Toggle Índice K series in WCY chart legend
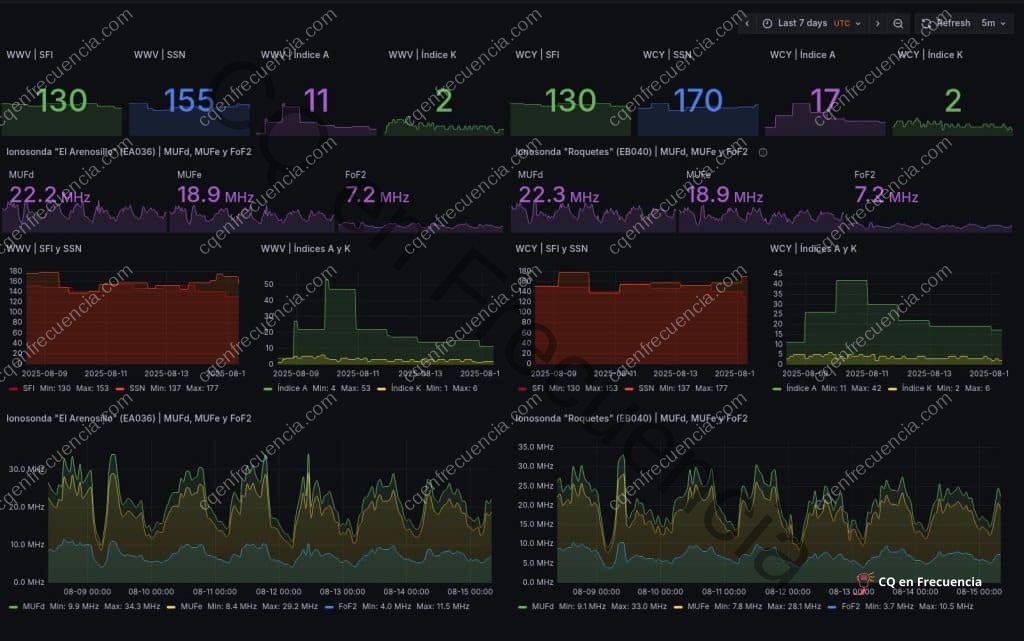Image resolution: width=1024 pixels, height=641 pixels. (x=930, y=387)
